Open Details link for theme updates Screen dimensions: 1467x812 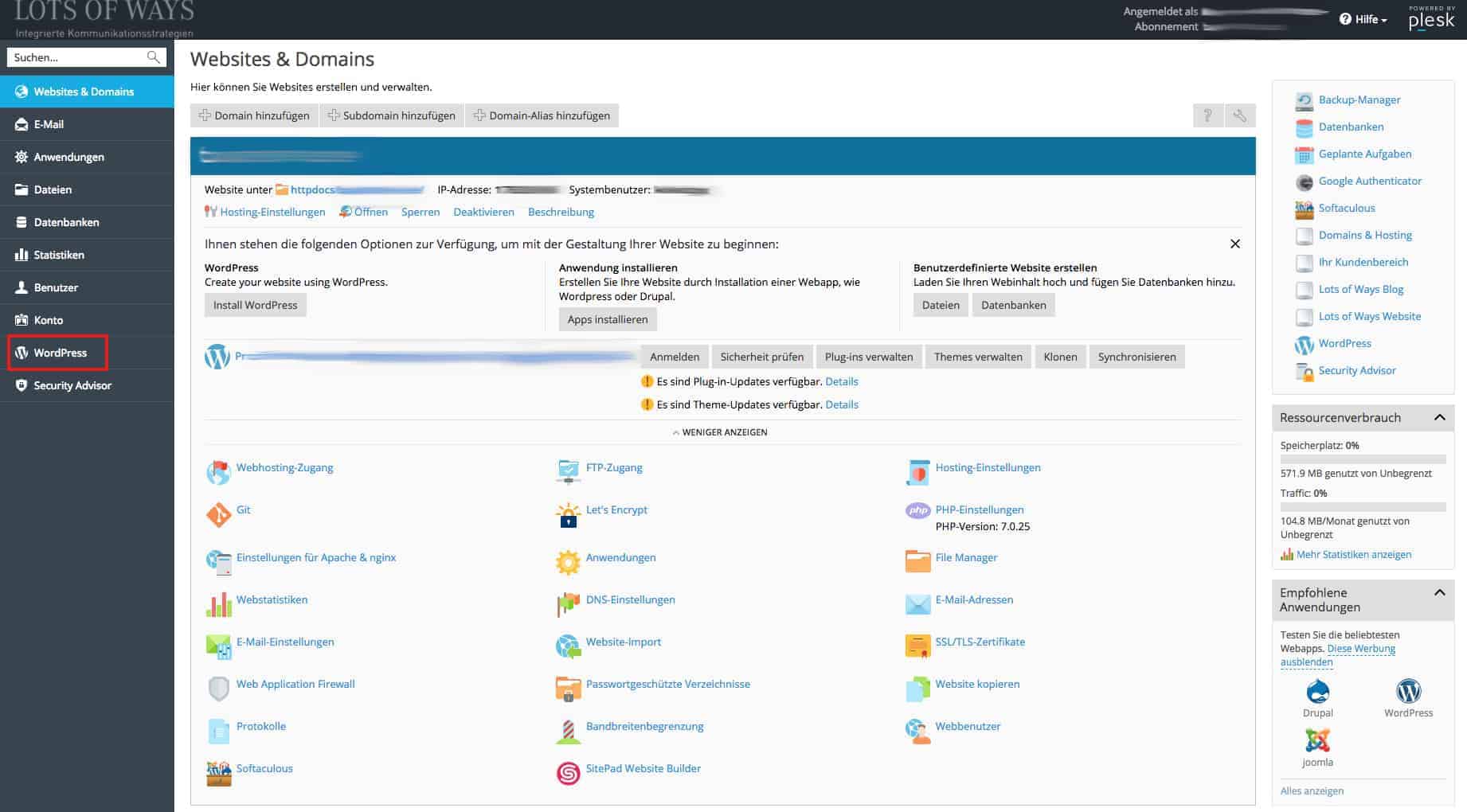(842, 404)
